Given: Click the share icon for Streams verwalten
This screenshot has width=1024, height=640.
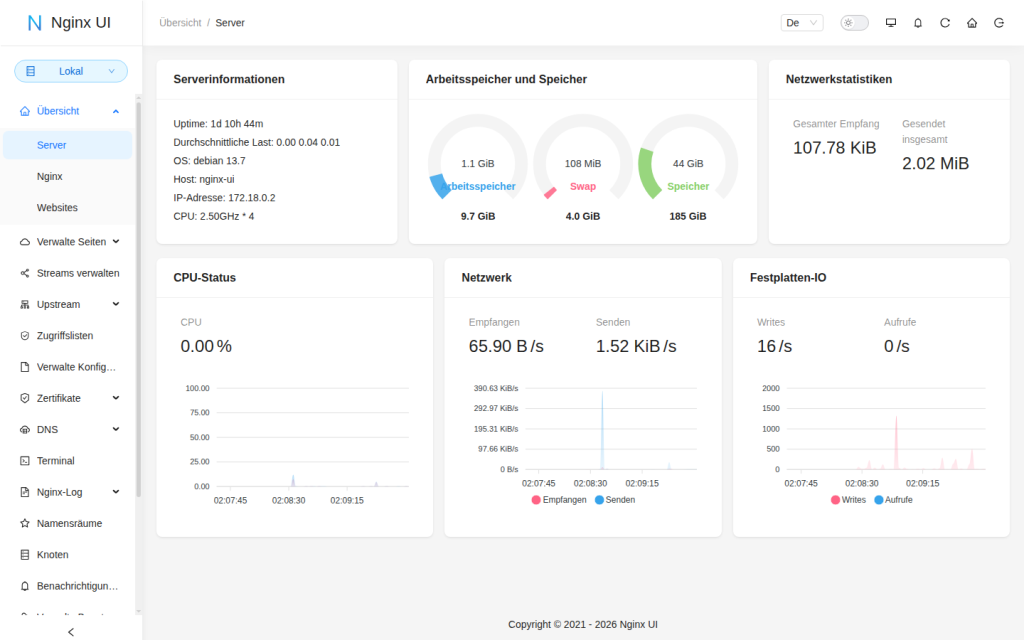Looking at the screenshot, I should tap(25, 273).
